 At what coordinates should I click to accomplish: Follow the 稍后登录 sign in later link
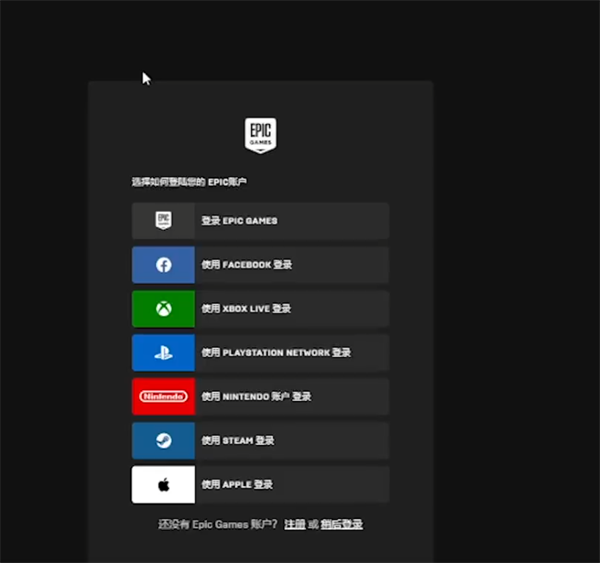[342, 524]
